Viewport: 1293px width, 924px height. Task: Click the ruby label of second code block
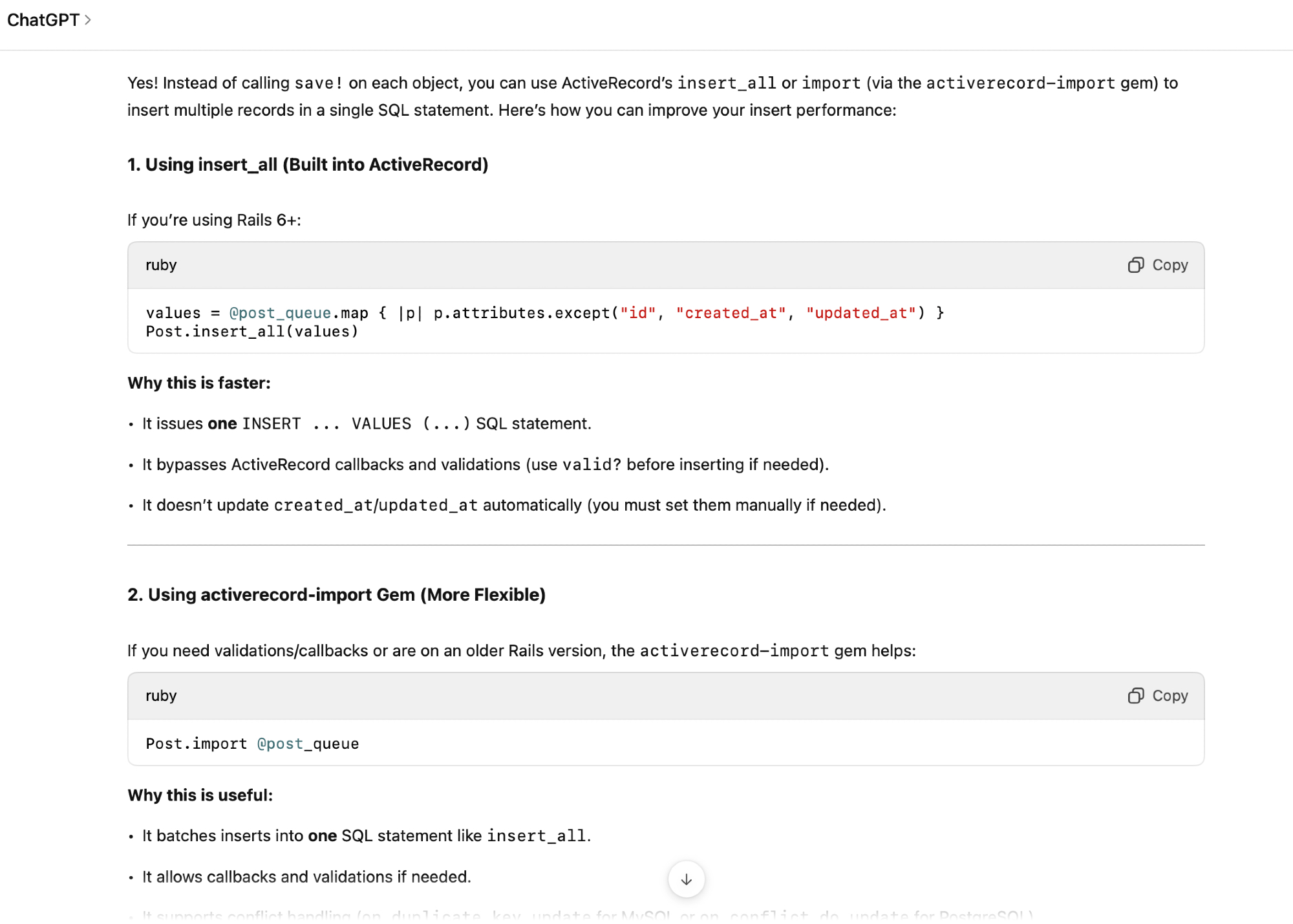[161, 696]
